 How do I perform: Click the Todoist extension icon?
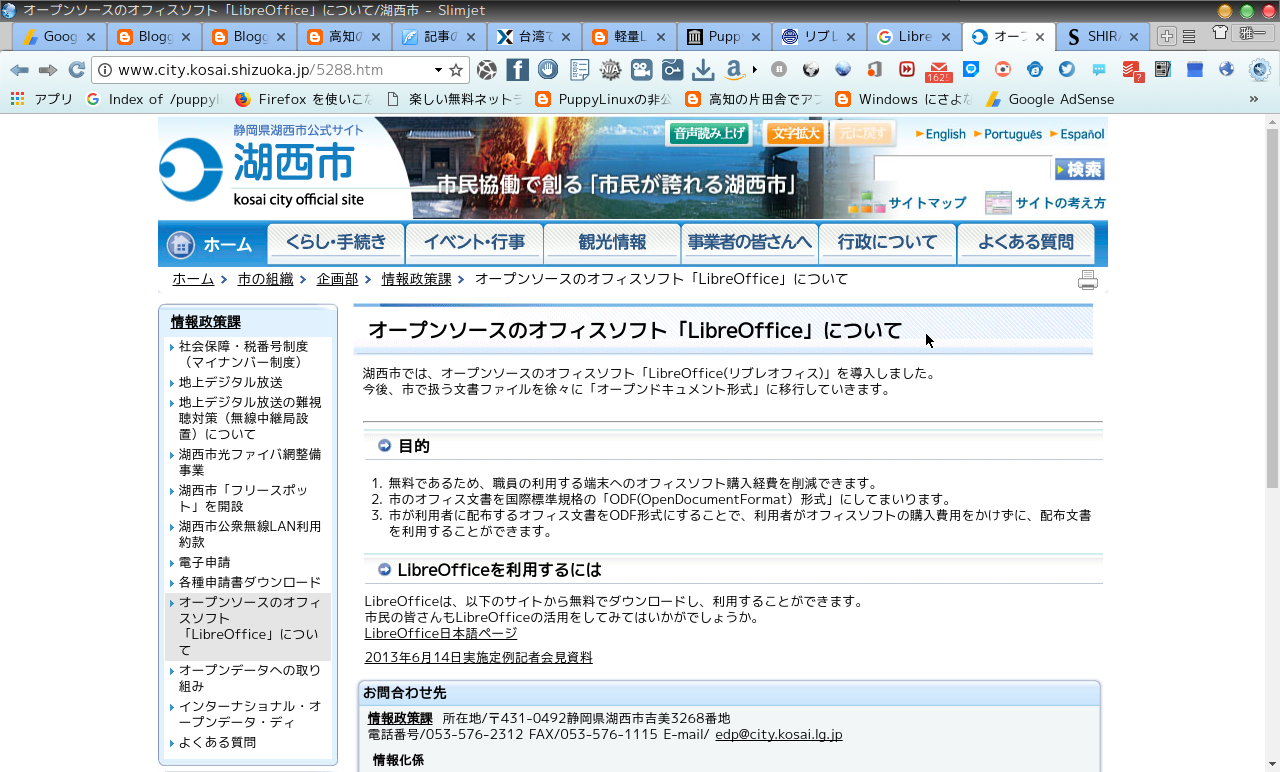coord(1131,70)
